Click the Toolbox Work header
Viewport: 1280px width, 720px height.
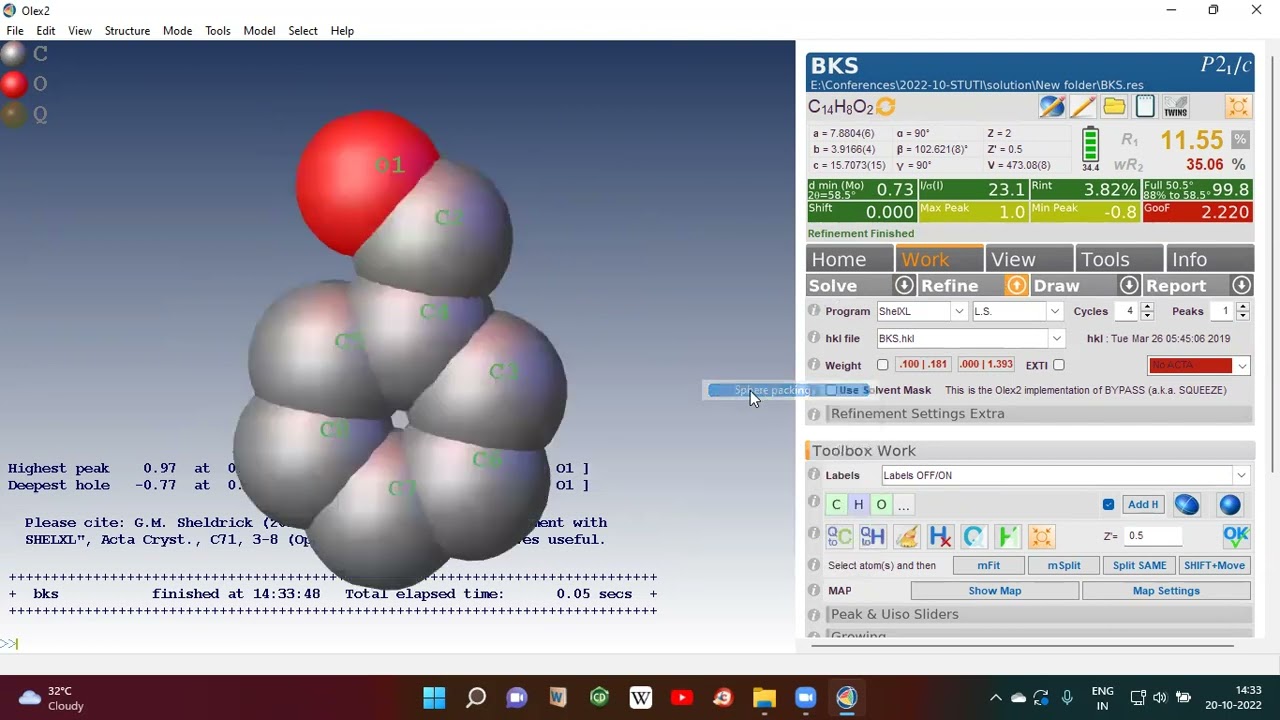pyautogui.click(x=1030, y=450)
